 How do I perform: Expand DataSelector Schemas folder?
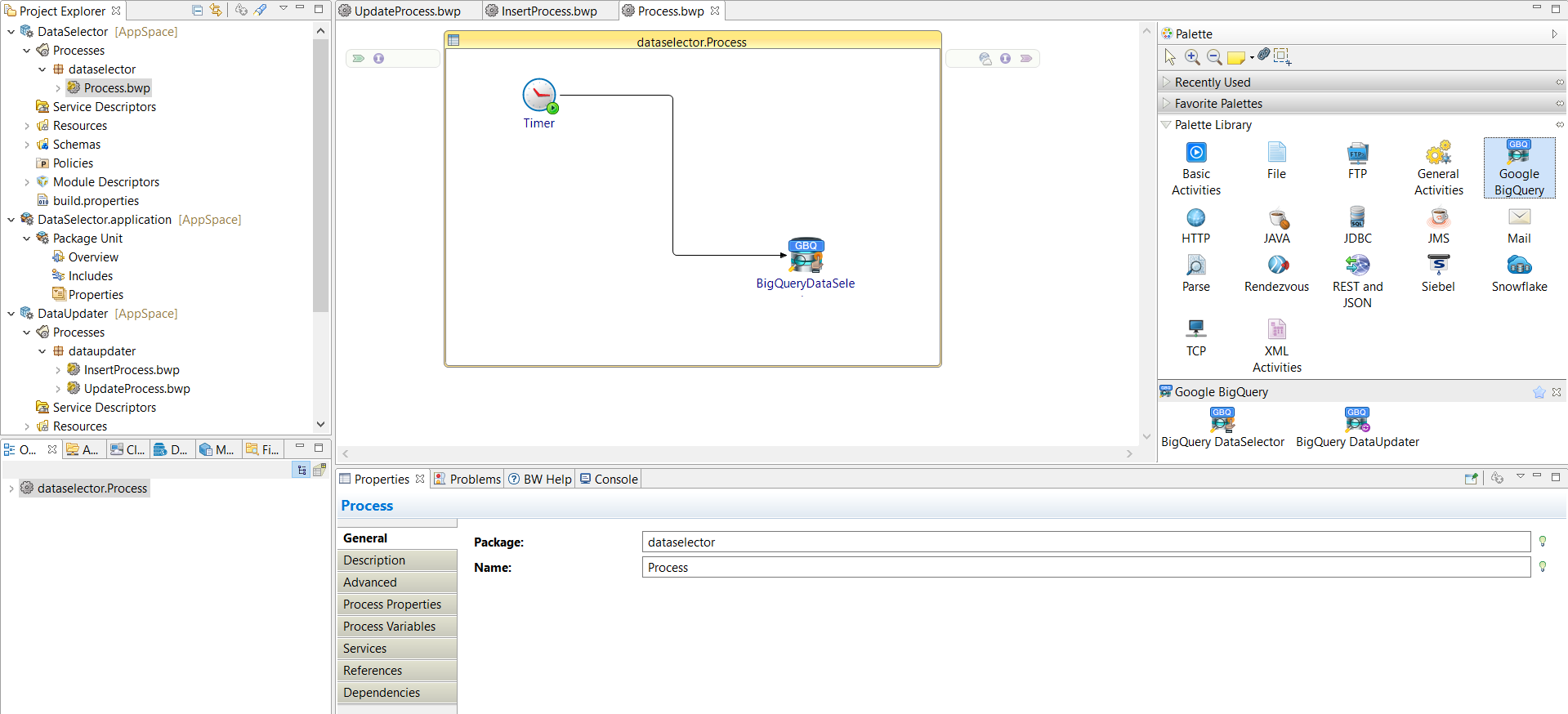click(27, 145)
